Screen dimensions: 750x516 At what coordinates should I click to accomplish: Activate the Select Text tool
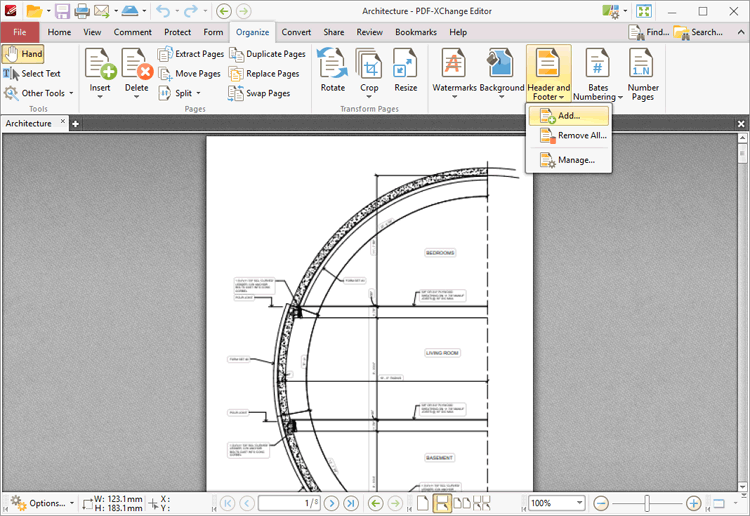(x=32, y=74)
